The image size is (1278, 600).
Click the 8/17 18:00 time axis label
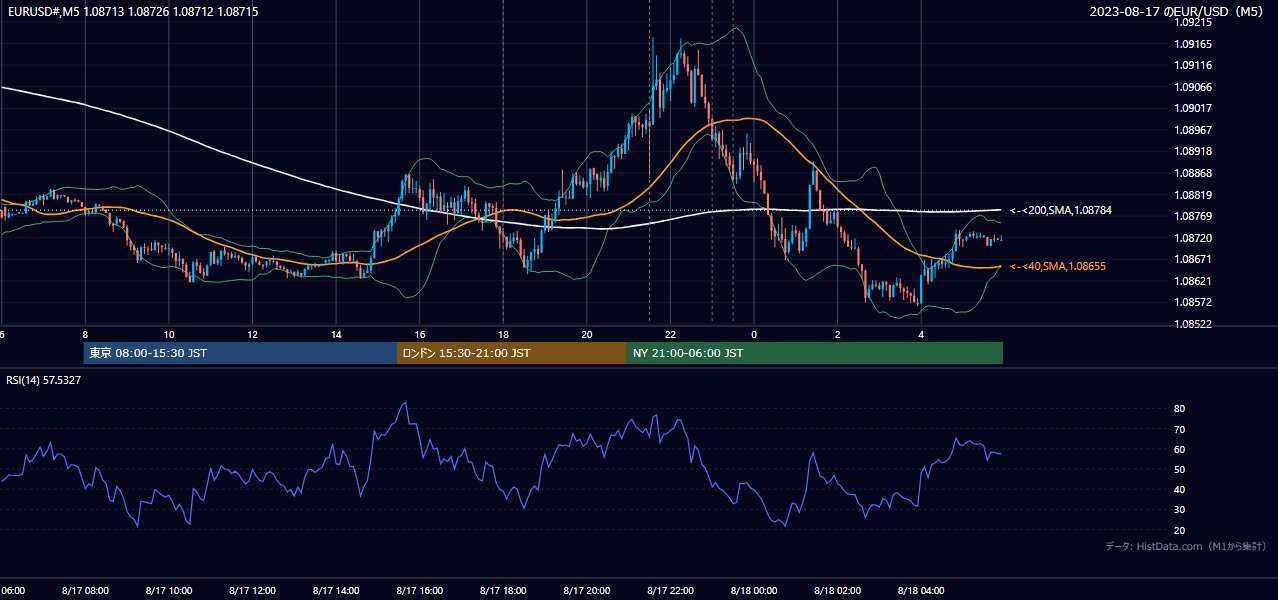click(503, 590)
